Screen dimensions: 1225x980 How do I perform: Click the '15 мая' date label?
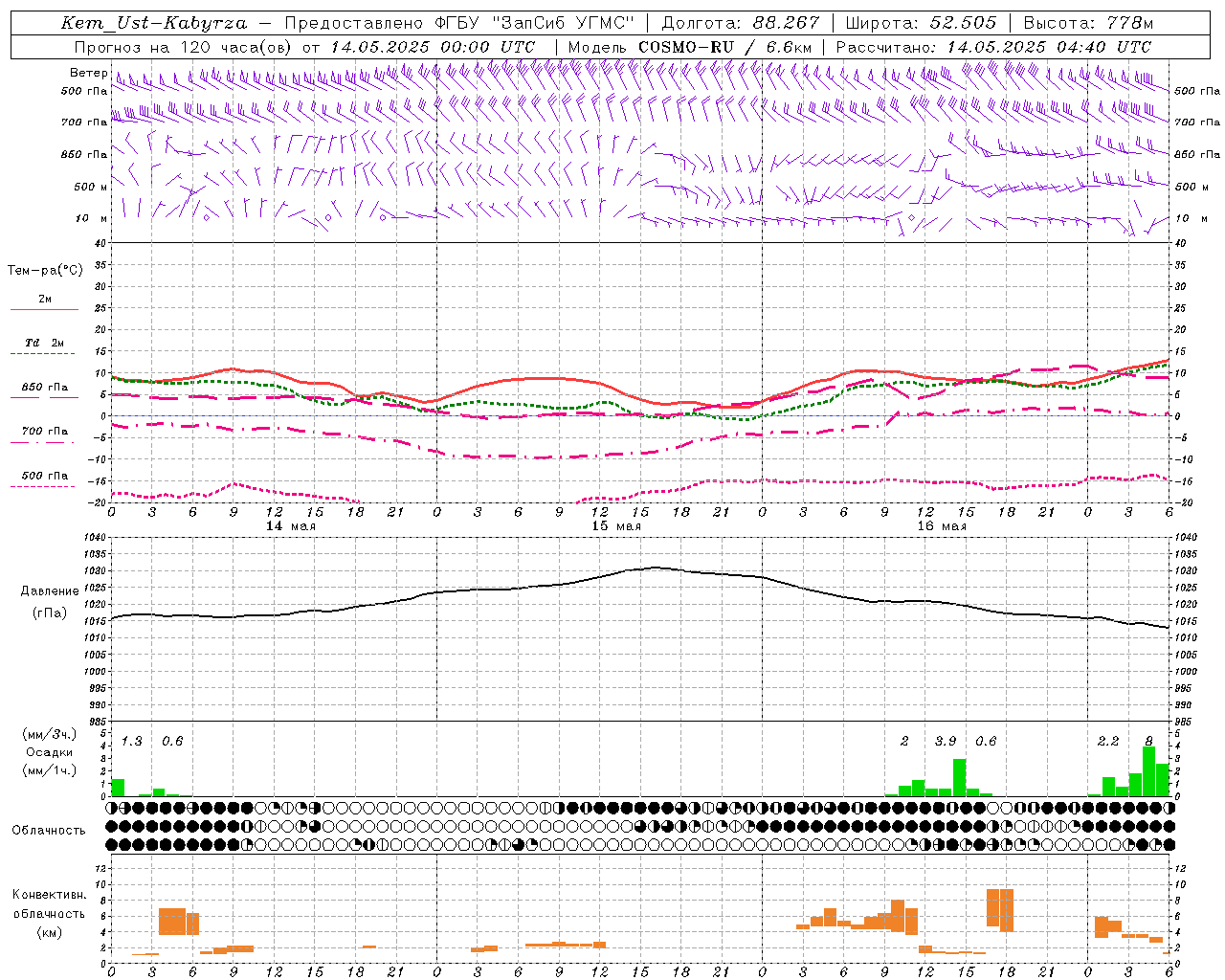click(x=616, y=526)
